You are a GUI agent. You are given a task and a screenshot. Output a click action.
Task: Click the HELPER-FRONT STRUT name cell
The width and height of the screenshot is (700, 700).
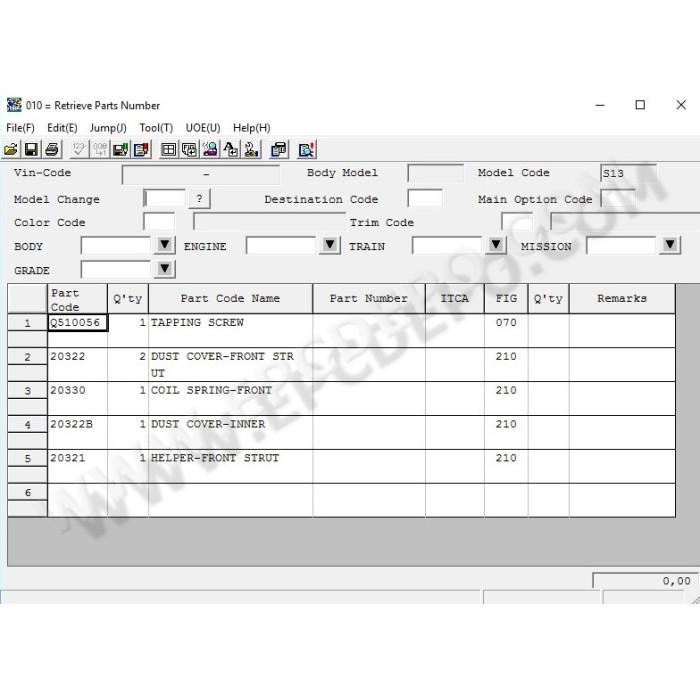point(230,467)
